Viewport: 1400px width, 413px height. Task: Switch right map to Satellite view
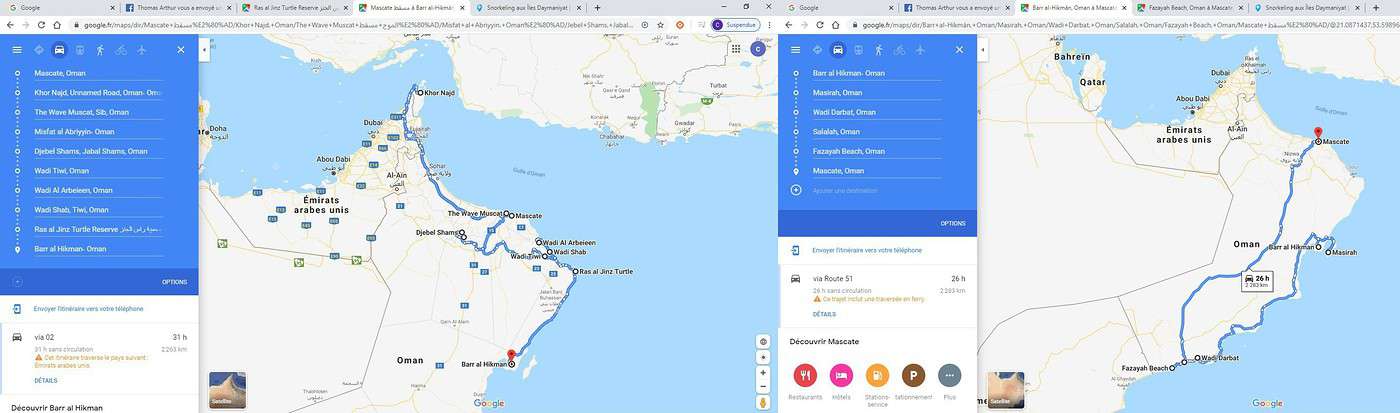[1005, 390]
